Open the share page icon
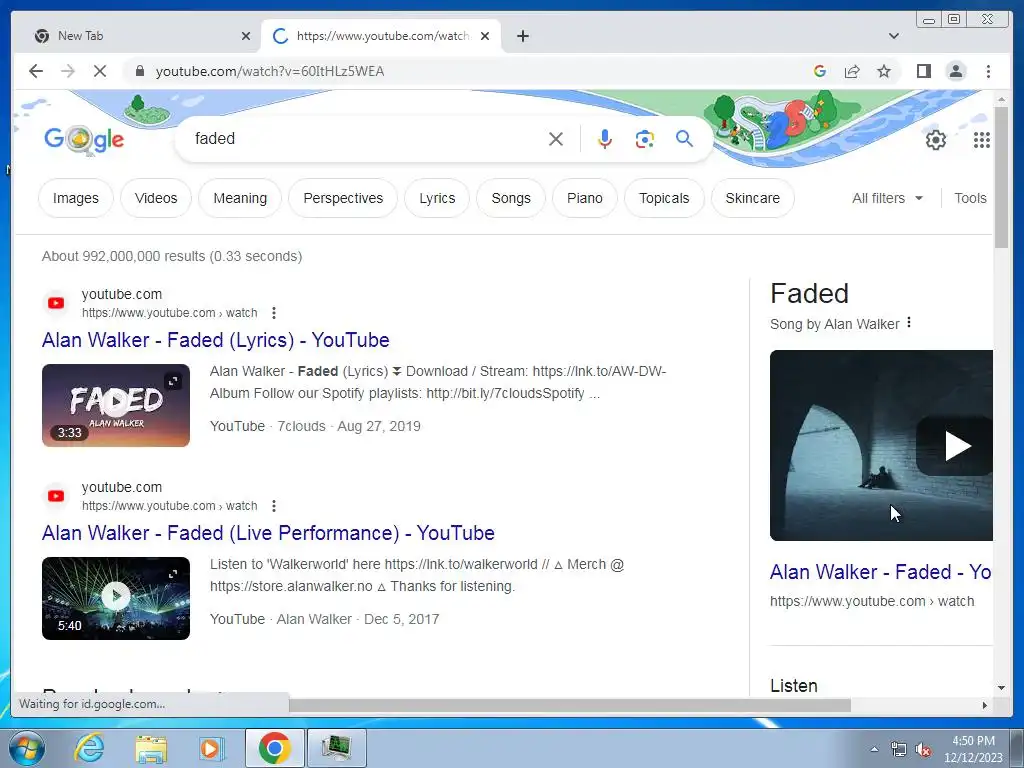This screenshot has height=768, width=1024. click(x=852, y=71)
